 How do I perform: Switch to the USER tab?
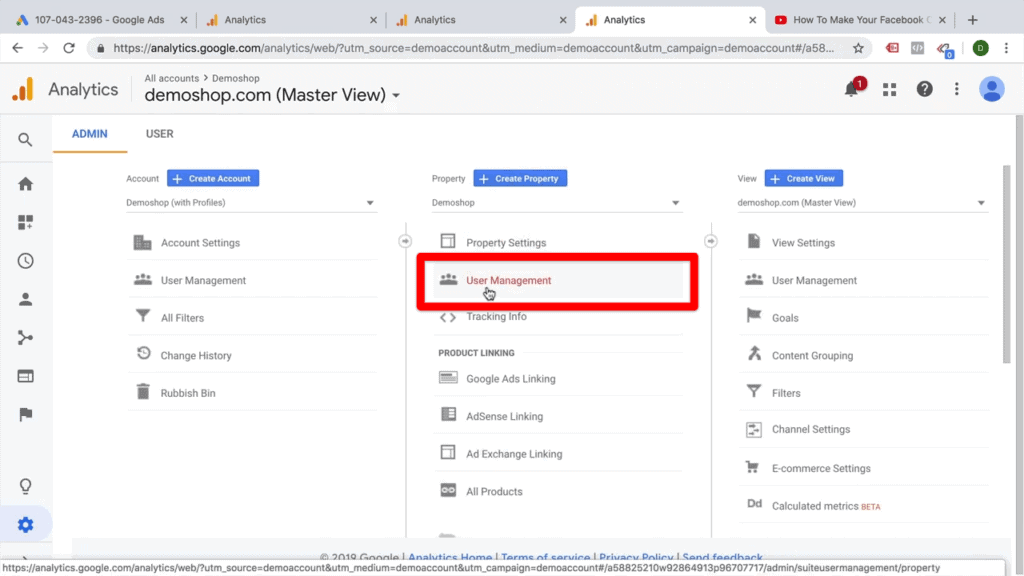tap(159, 134)
